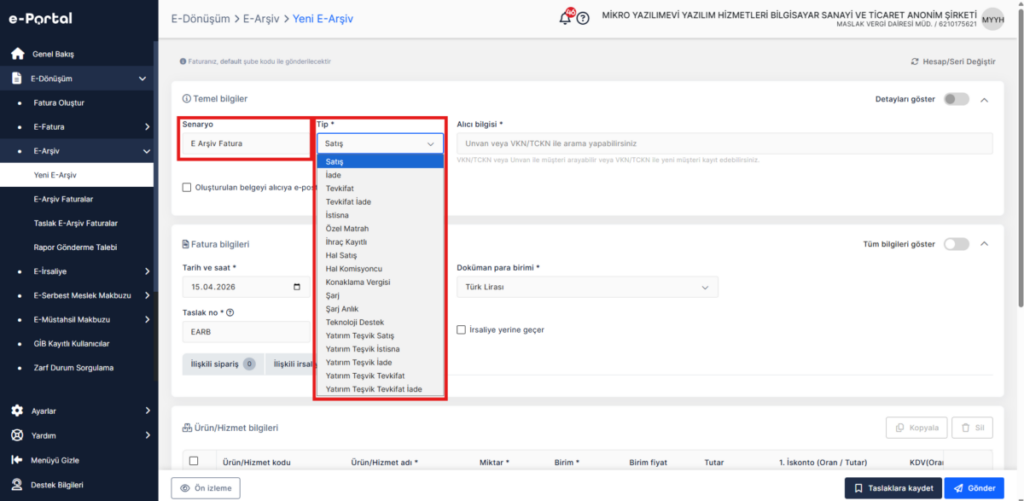1024x501 pixels.
Task: Open the İlişkili sipariş tab
Action: (223, 364)
